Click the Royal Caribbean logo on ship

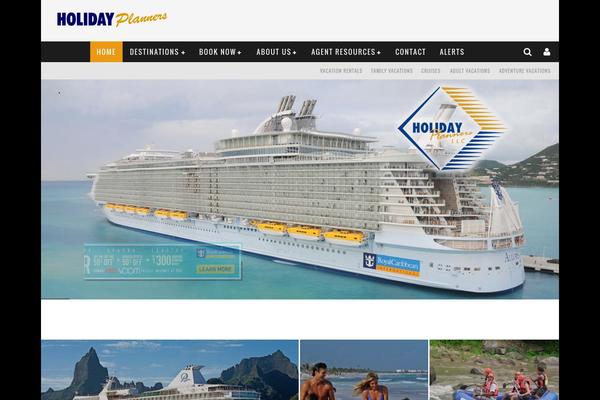tap(391, 264)
